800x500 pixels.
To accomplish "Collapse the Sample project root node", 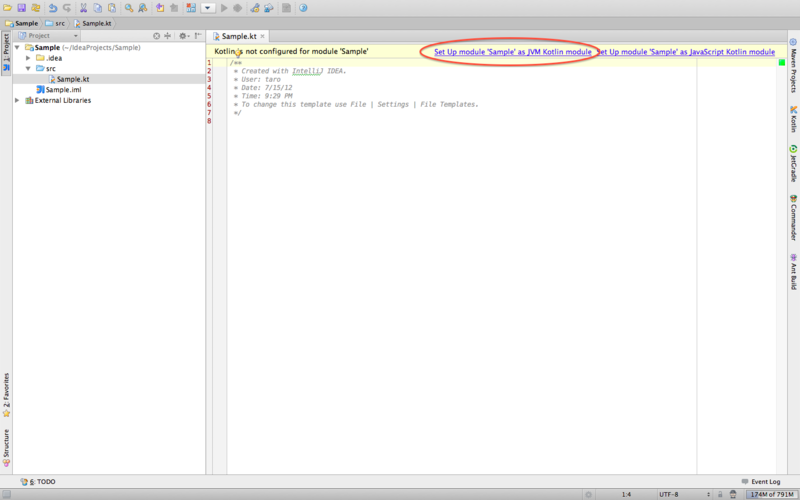I will [x=17, y=47].
